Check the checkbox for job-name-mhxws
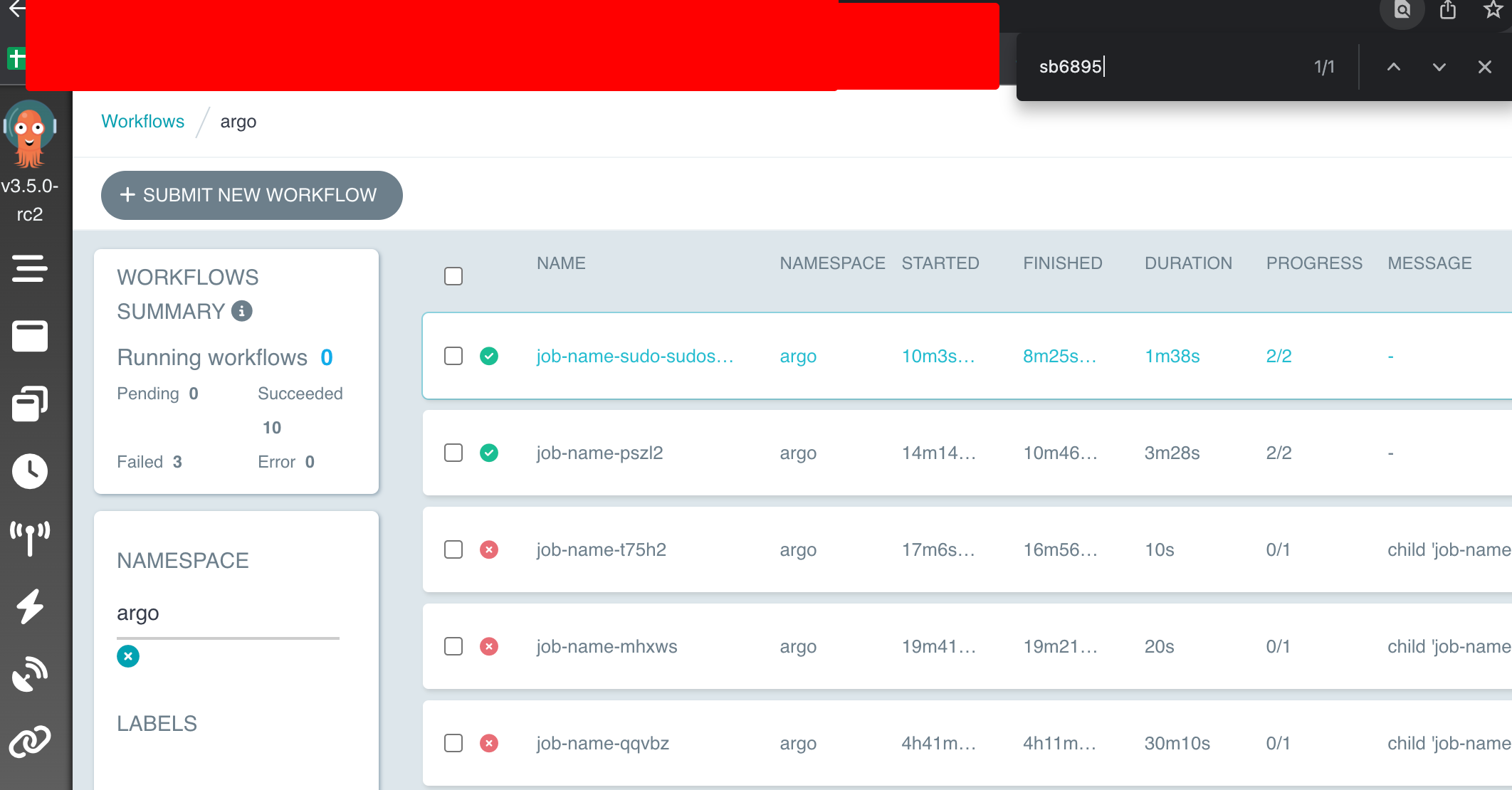This screenshot has height=790, width=1512. point(453,646)
